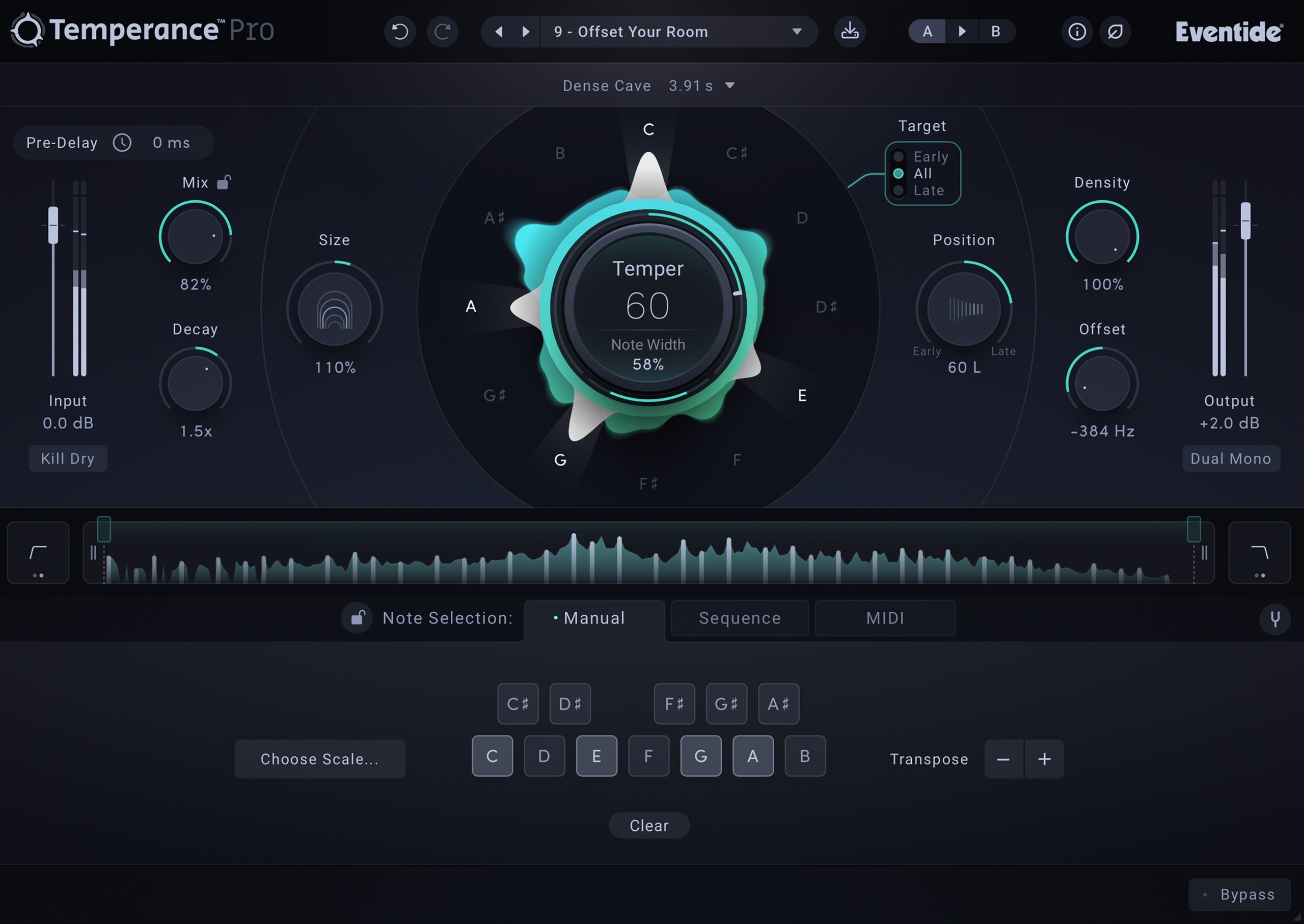Select the Early target radio button
Viewport: 1304px width, 924px height.
pyautogui.click(x=899, y=156)
